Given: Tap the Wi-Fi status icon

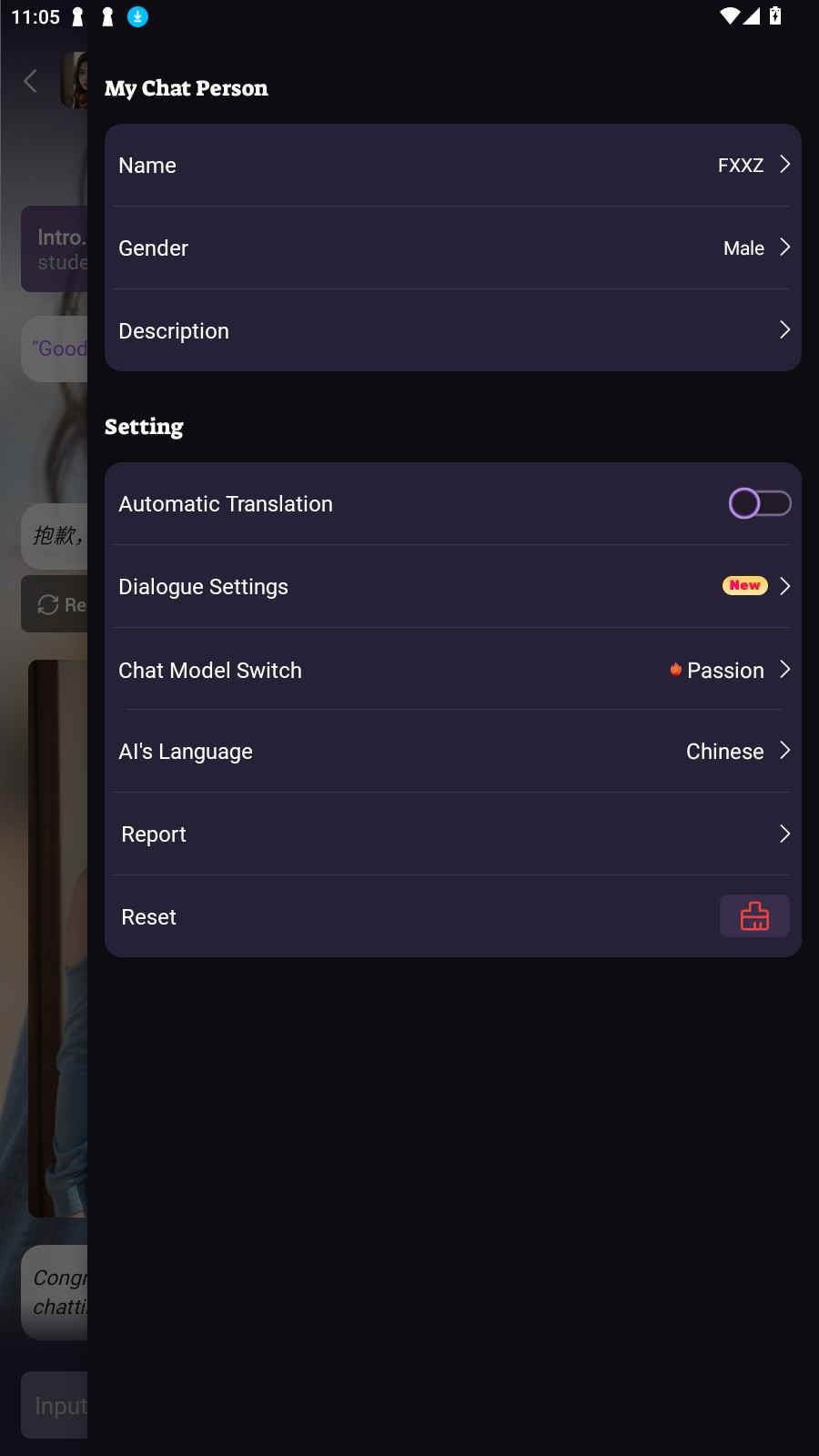Looking at the screenshot, I should tap(729, 16).
